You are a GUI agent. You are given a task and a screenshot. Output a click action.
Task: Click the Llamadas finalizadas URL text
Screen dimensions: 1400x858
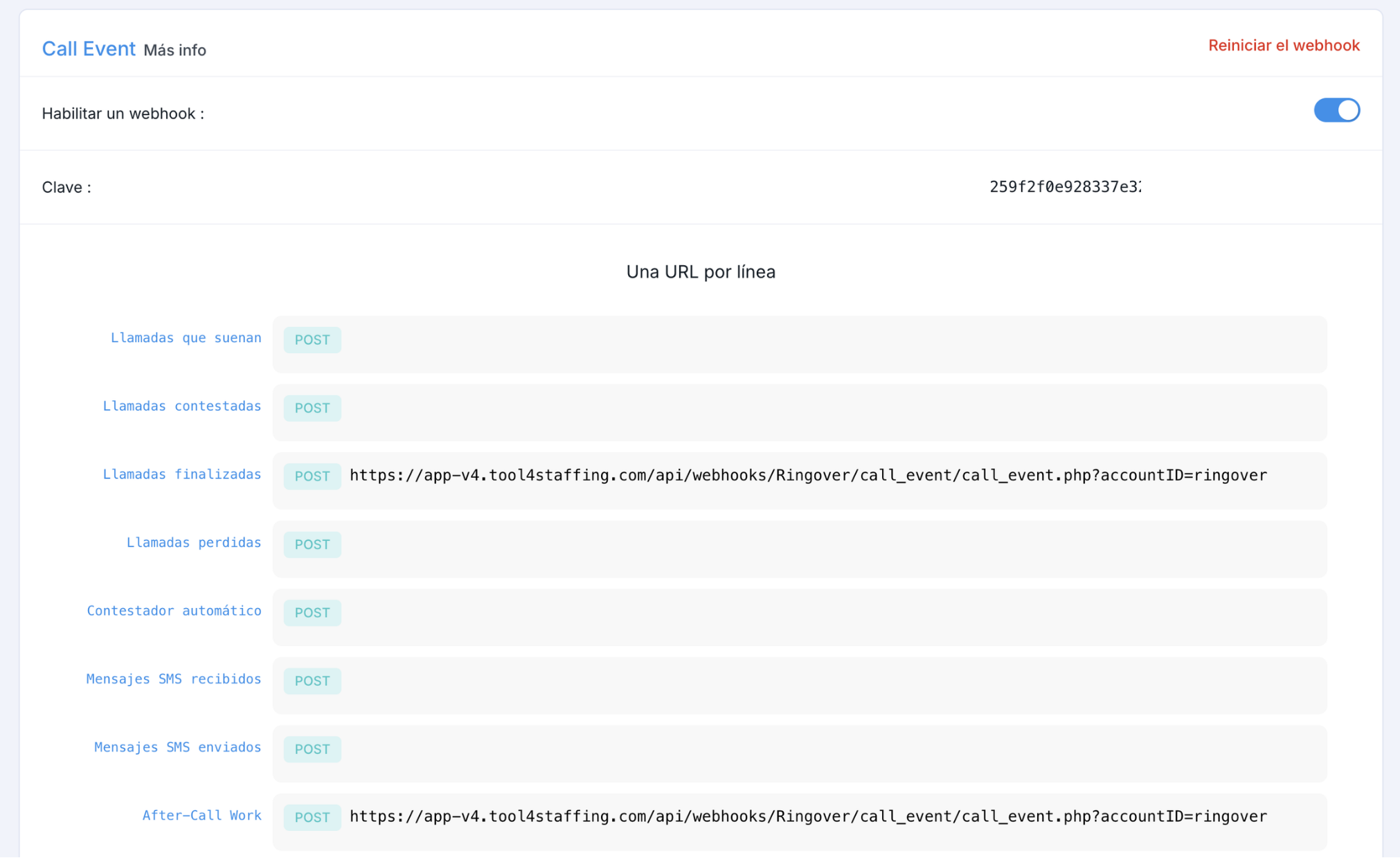click(807, 476)
